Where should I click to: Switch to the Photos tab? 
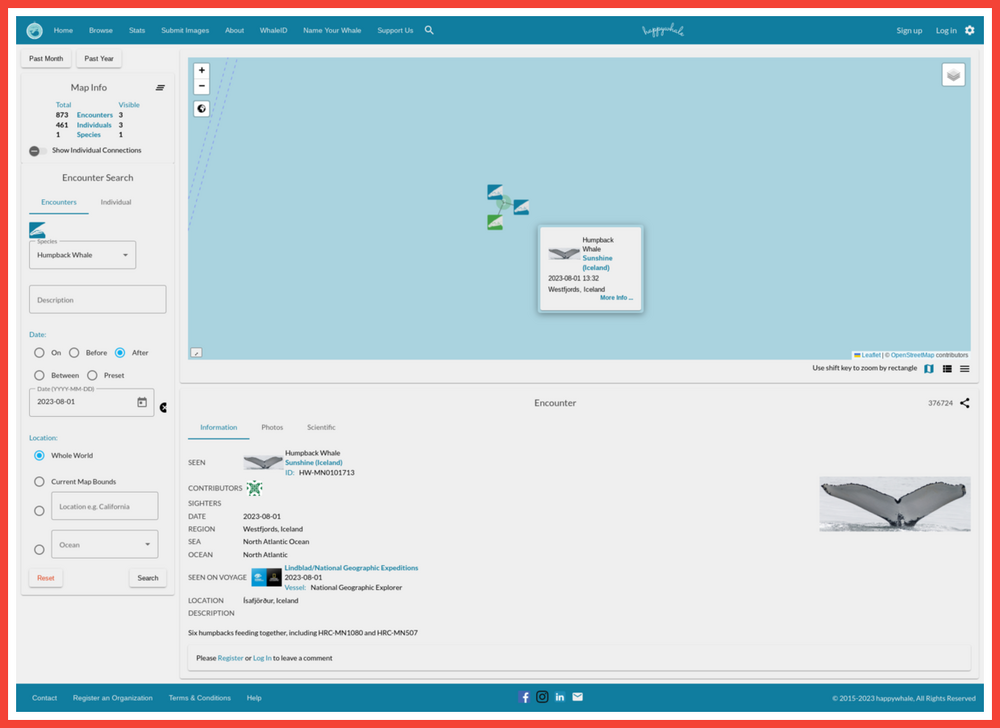pos(272,428)
